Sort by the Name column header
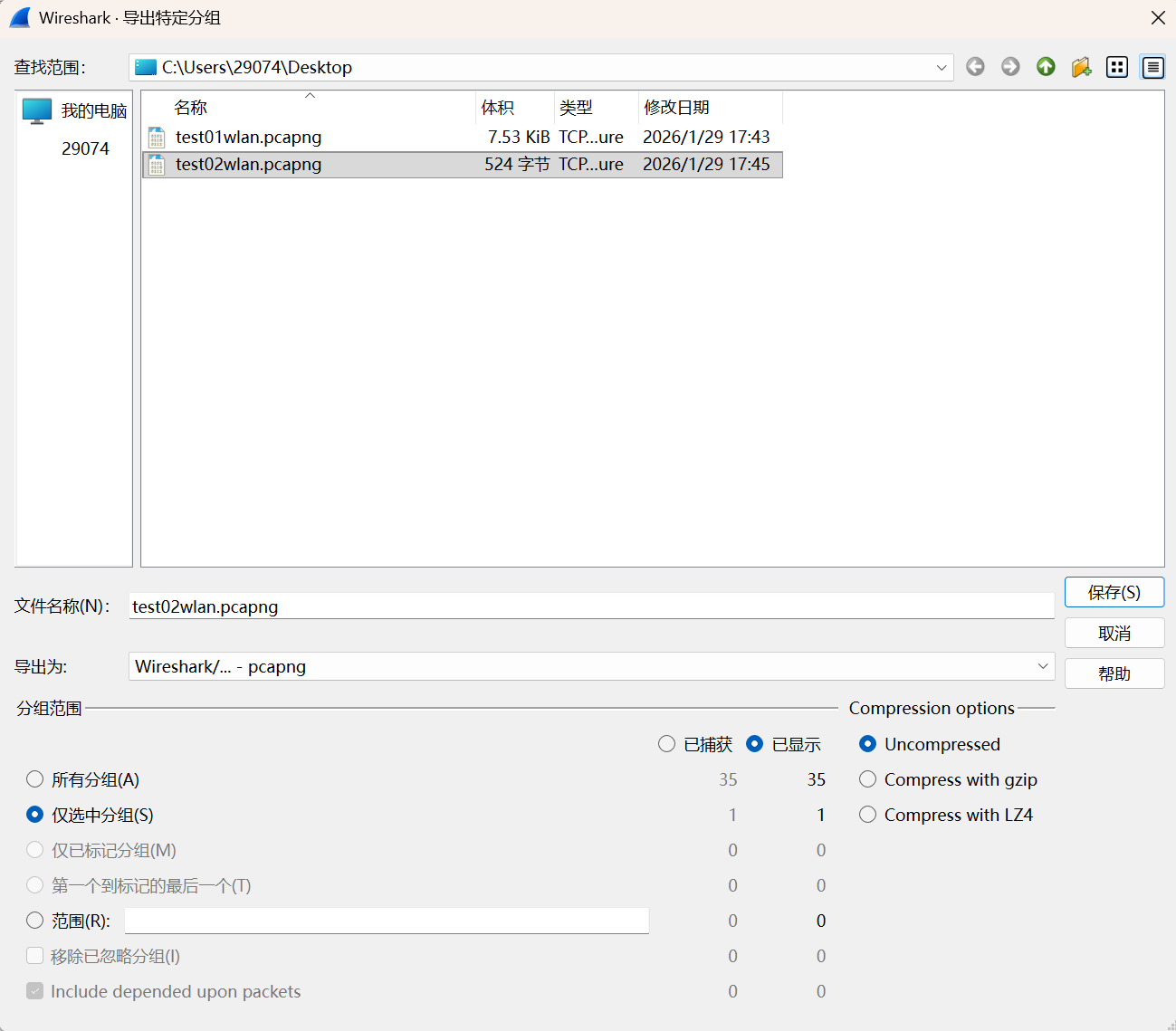The image size is (1176, 1031). pyautogui.click(x=309, y=108)
